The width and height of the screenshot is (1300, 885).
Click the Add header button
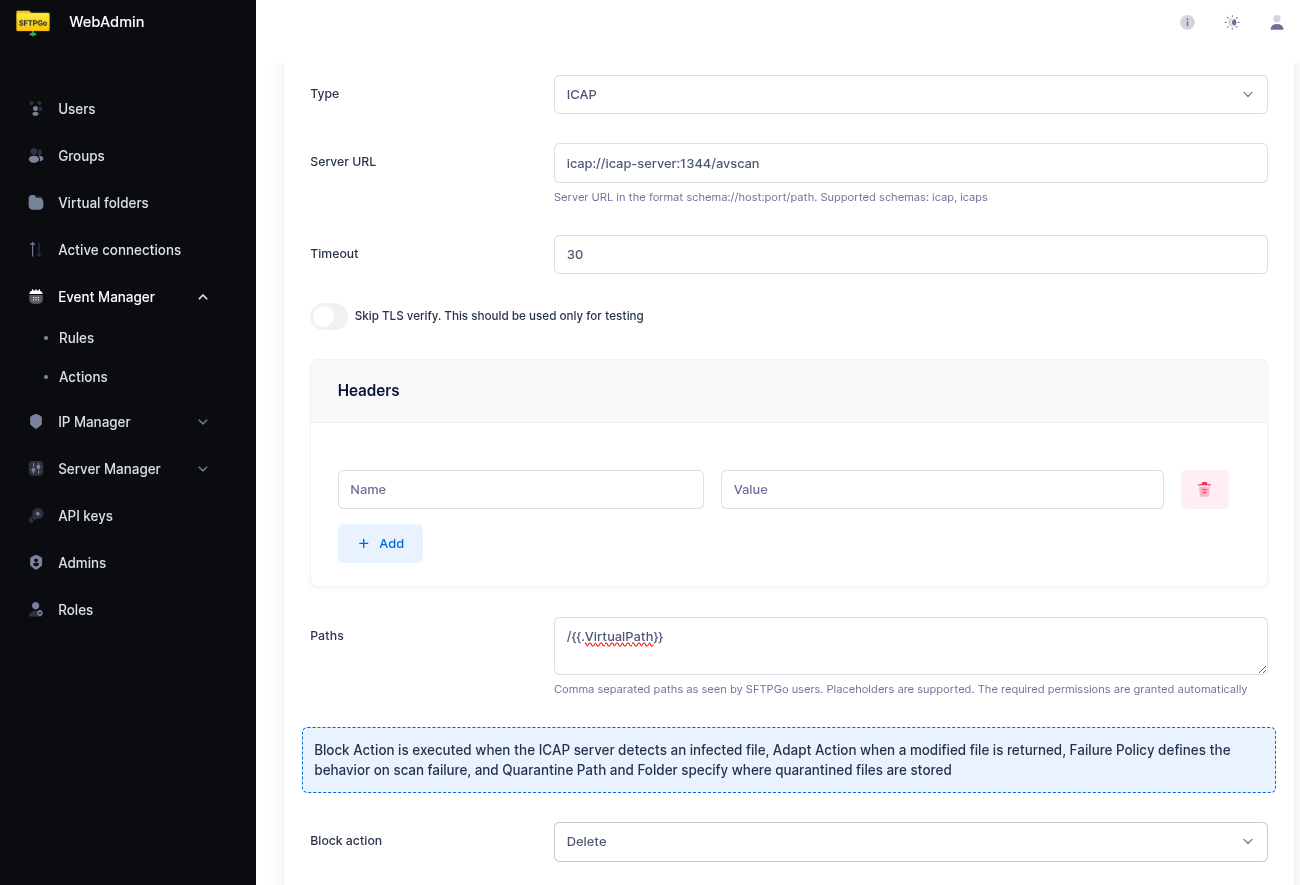[x=380, y=544]
